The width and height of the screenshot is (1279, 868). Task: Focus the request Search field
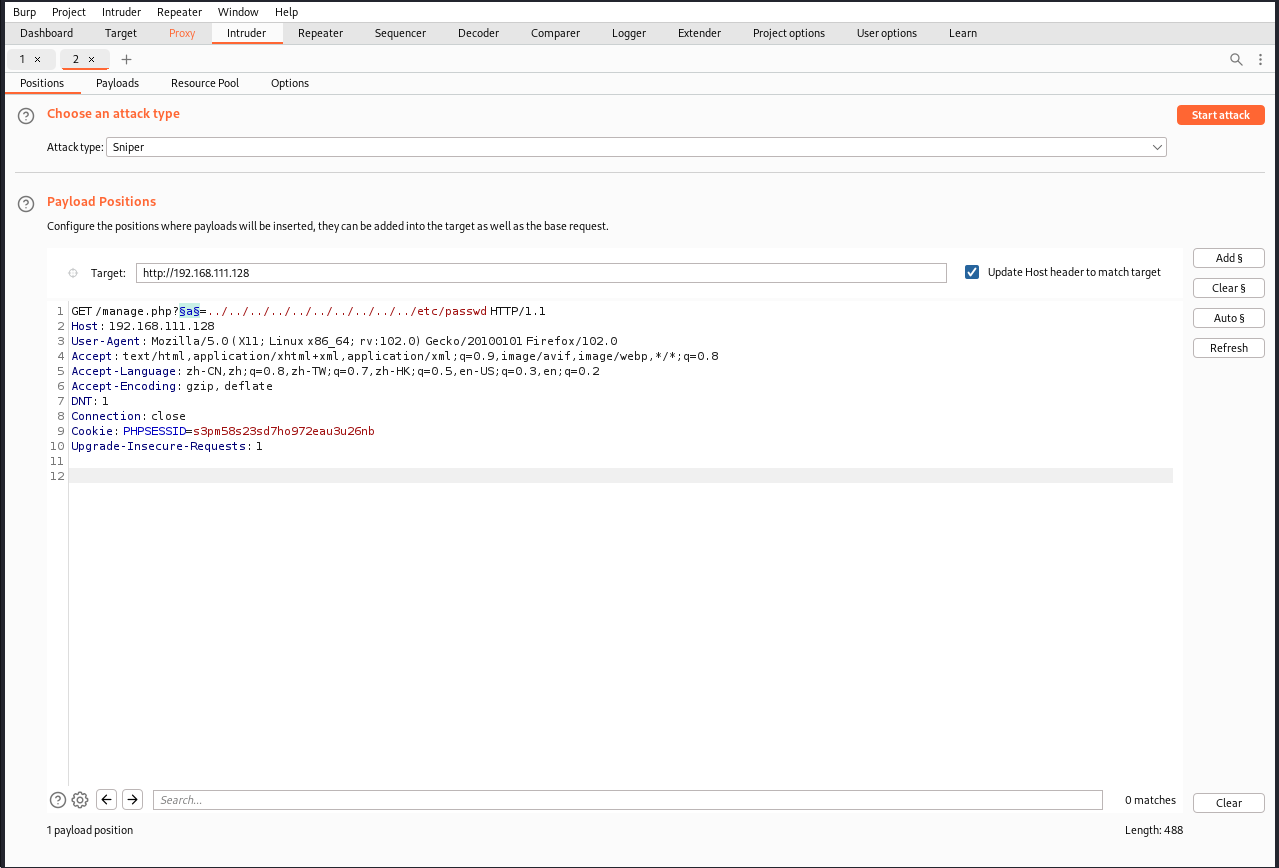coord(628,800)
